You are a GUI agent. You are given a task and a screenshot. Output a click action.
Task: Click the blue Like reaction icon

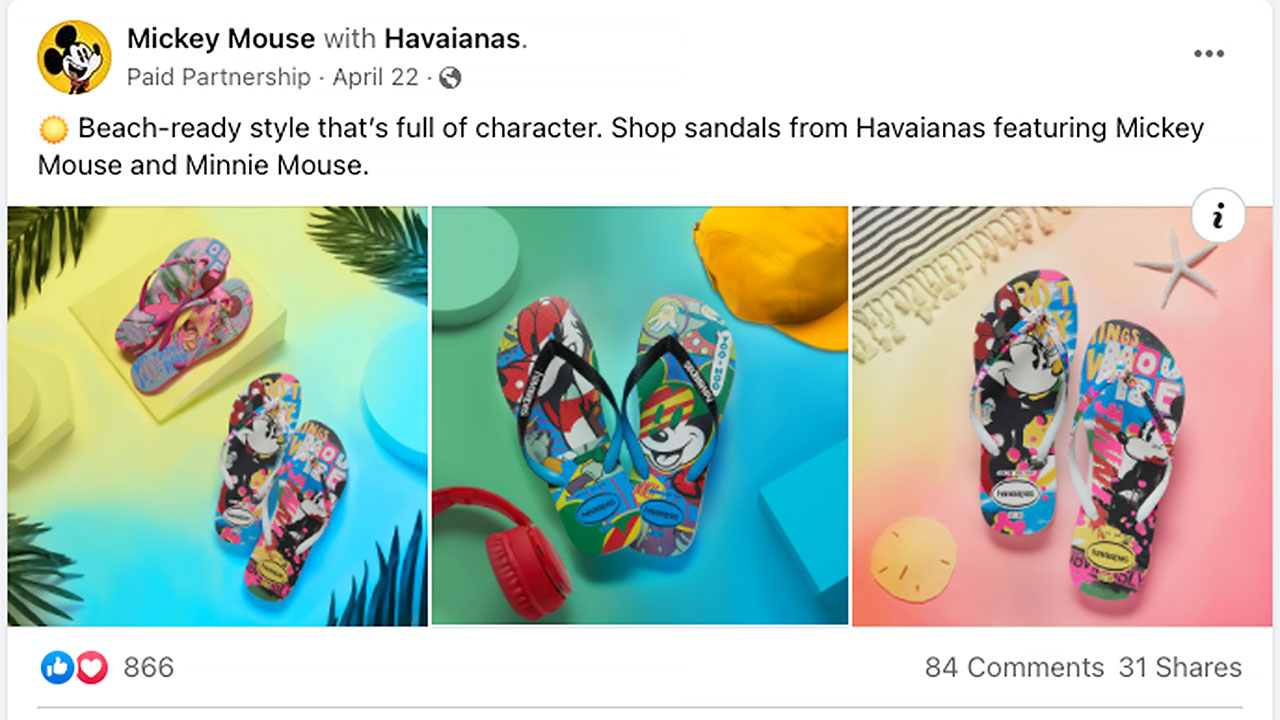click(57, 667)
